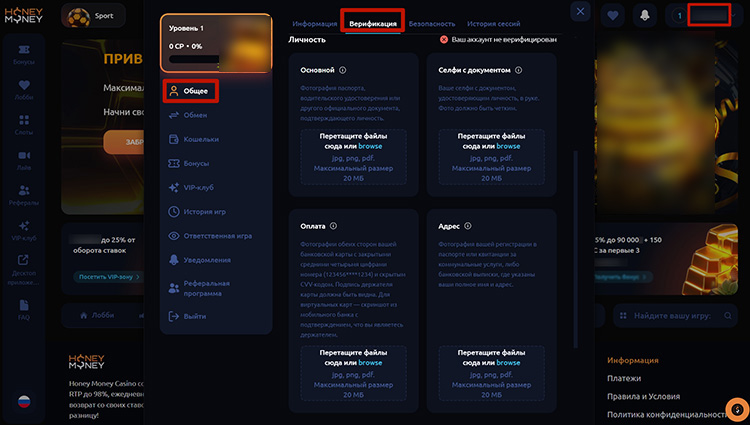750x425 pixels.
Task: Click info icon next to Адрес
Action: 469,226
